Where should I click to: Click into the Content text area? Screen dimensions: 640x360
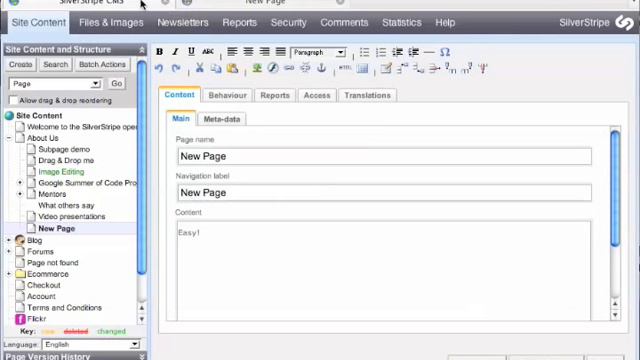[384, 271]
